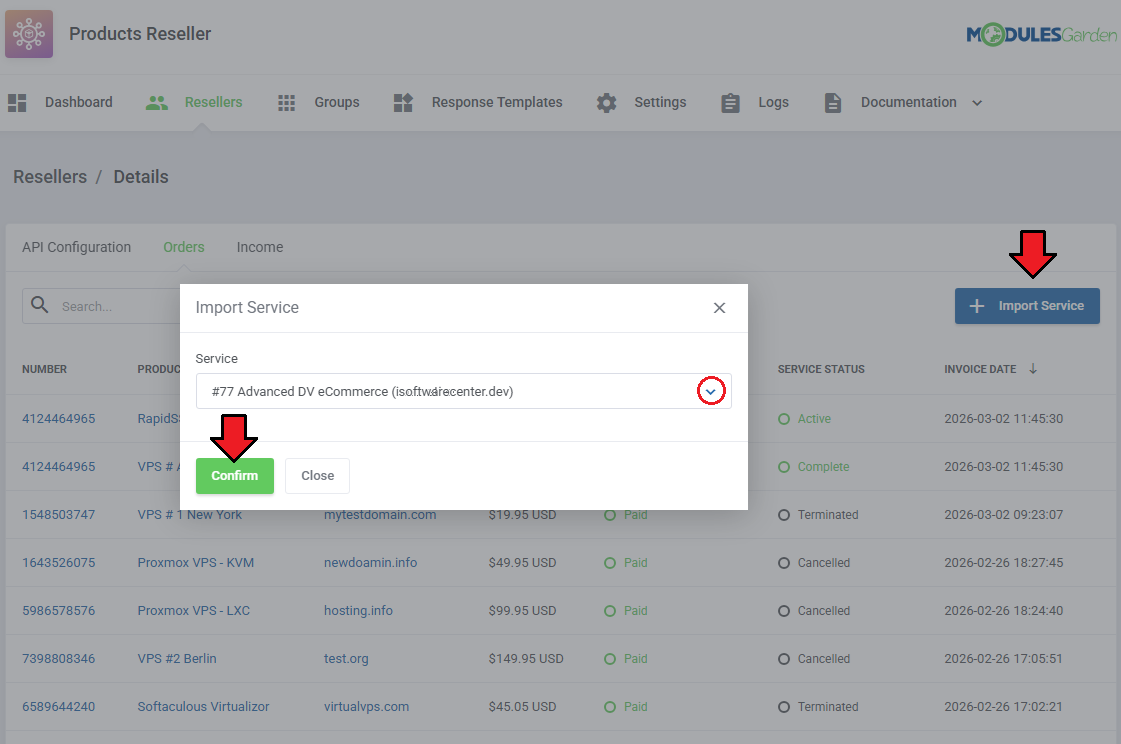Click the Resellers people icon

pos(156,102)
